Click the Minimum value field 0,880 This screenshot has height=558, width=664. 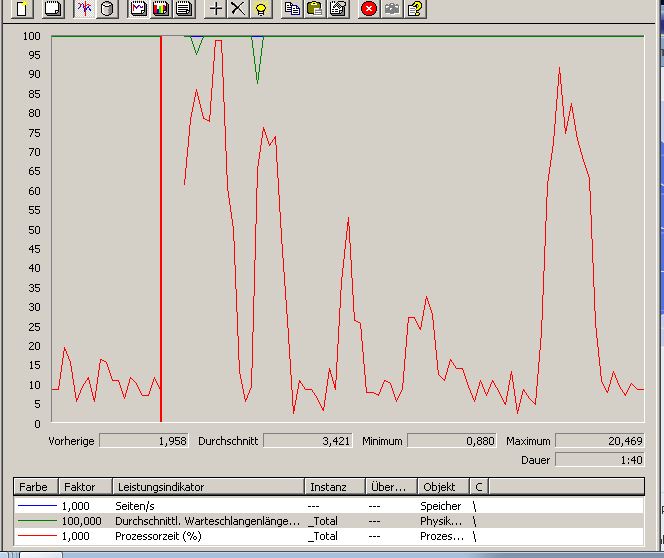(452, 441)
